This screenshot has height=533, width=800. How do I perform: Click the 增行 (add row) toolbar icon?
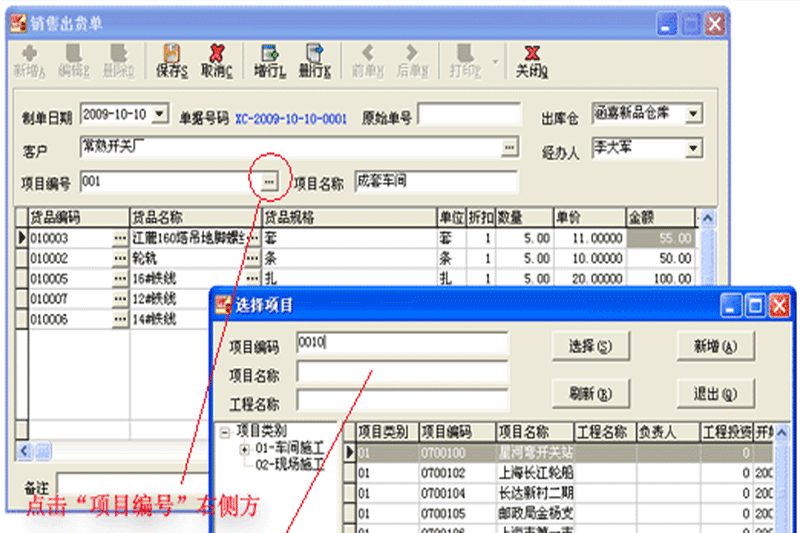pyautogui.click(x=269, y=61)
